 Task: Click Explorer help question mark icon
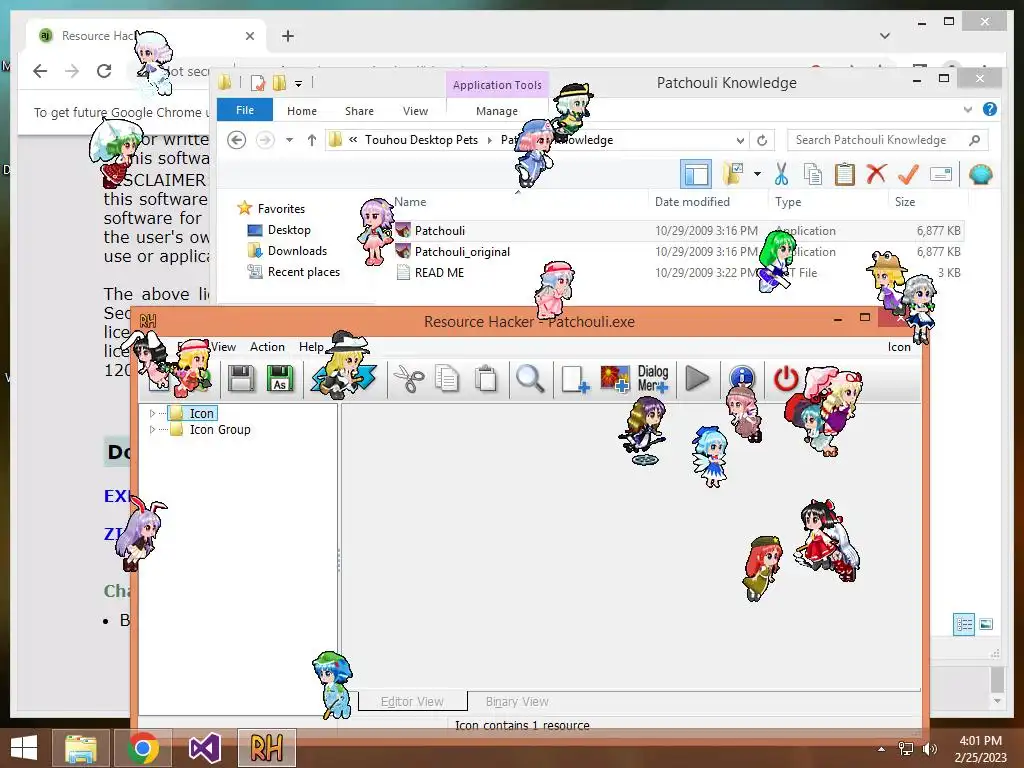989,109
